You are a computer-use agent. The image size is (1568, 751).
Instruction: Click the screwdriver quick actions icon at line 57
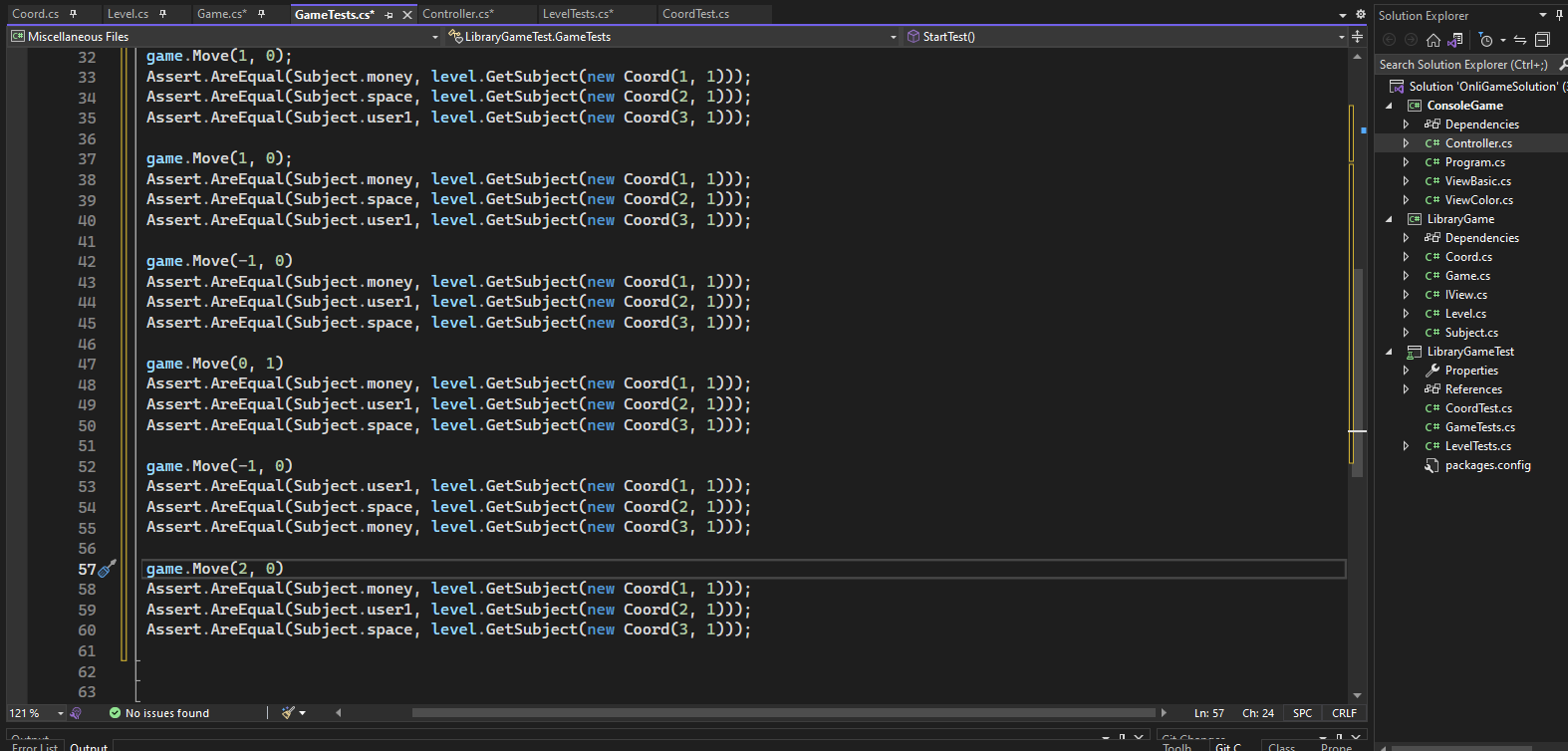108,569
